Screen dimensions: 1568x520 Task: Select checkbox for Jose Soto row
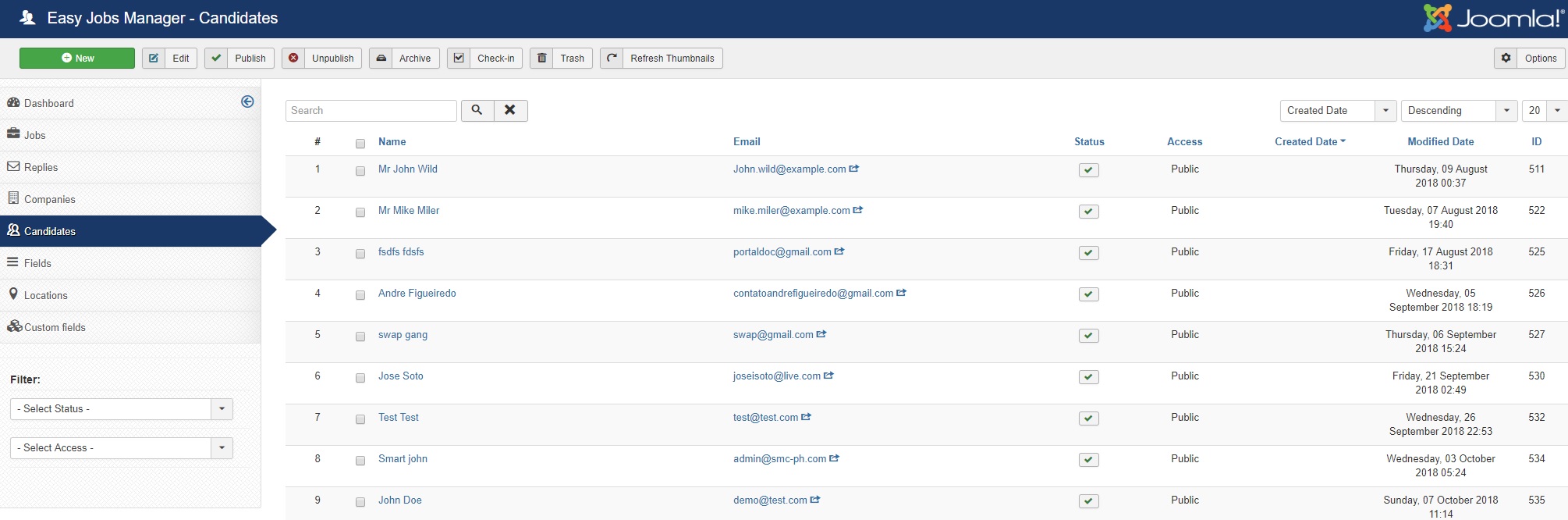coord(360,378)
